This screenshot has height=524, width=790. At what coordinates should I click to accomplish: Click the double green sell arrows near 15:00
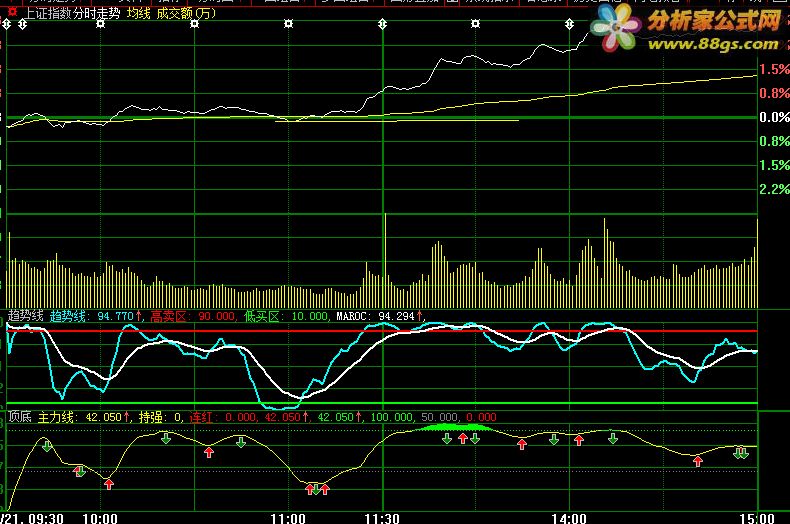pos(741,453)
